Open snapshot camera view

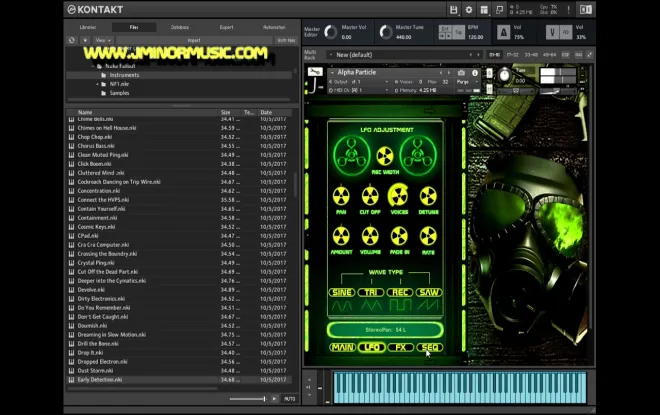tap(461, 73)
